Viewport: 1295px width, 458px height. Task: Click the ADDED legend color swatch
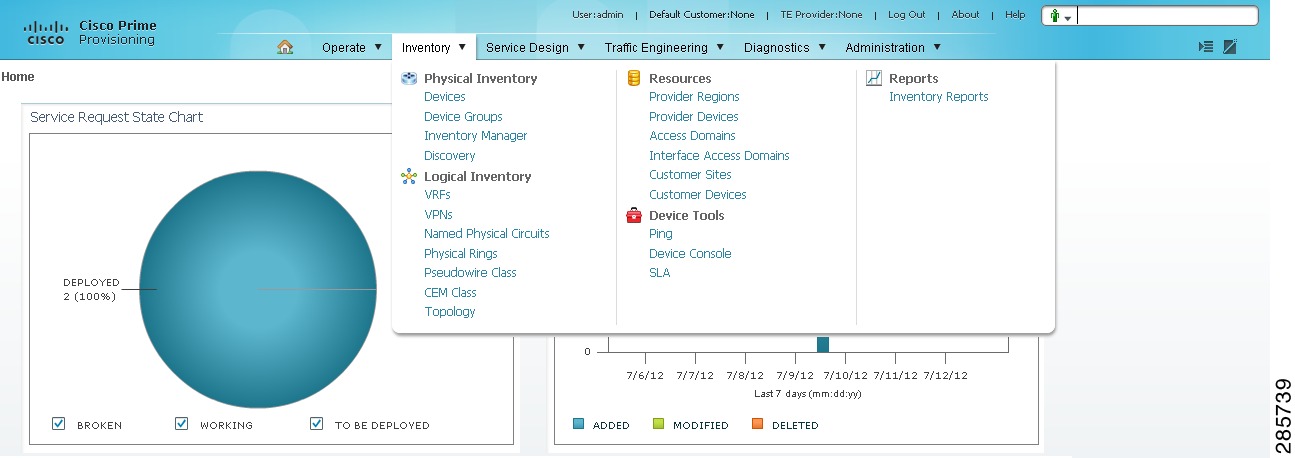[578, 425]
